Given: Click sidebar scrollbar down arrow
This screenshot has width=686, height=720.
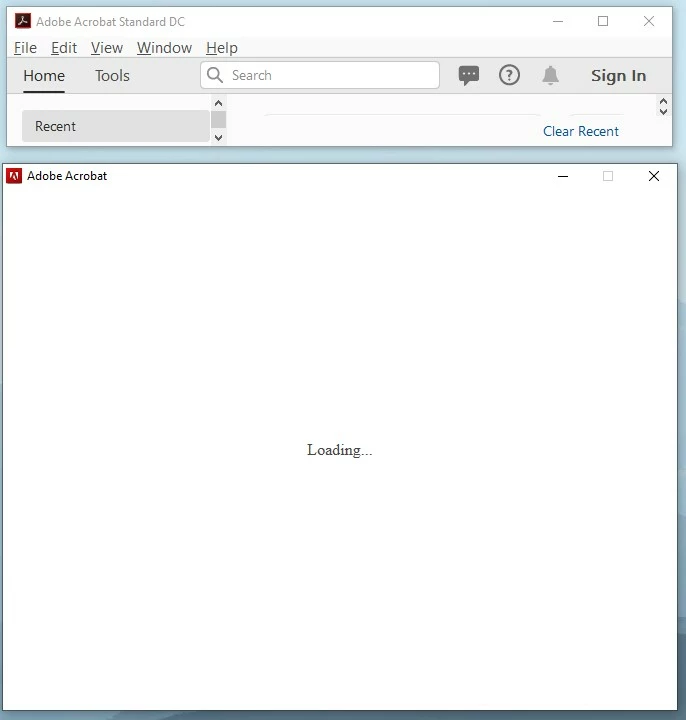Looking at the screenshot, I should point(219,137).
